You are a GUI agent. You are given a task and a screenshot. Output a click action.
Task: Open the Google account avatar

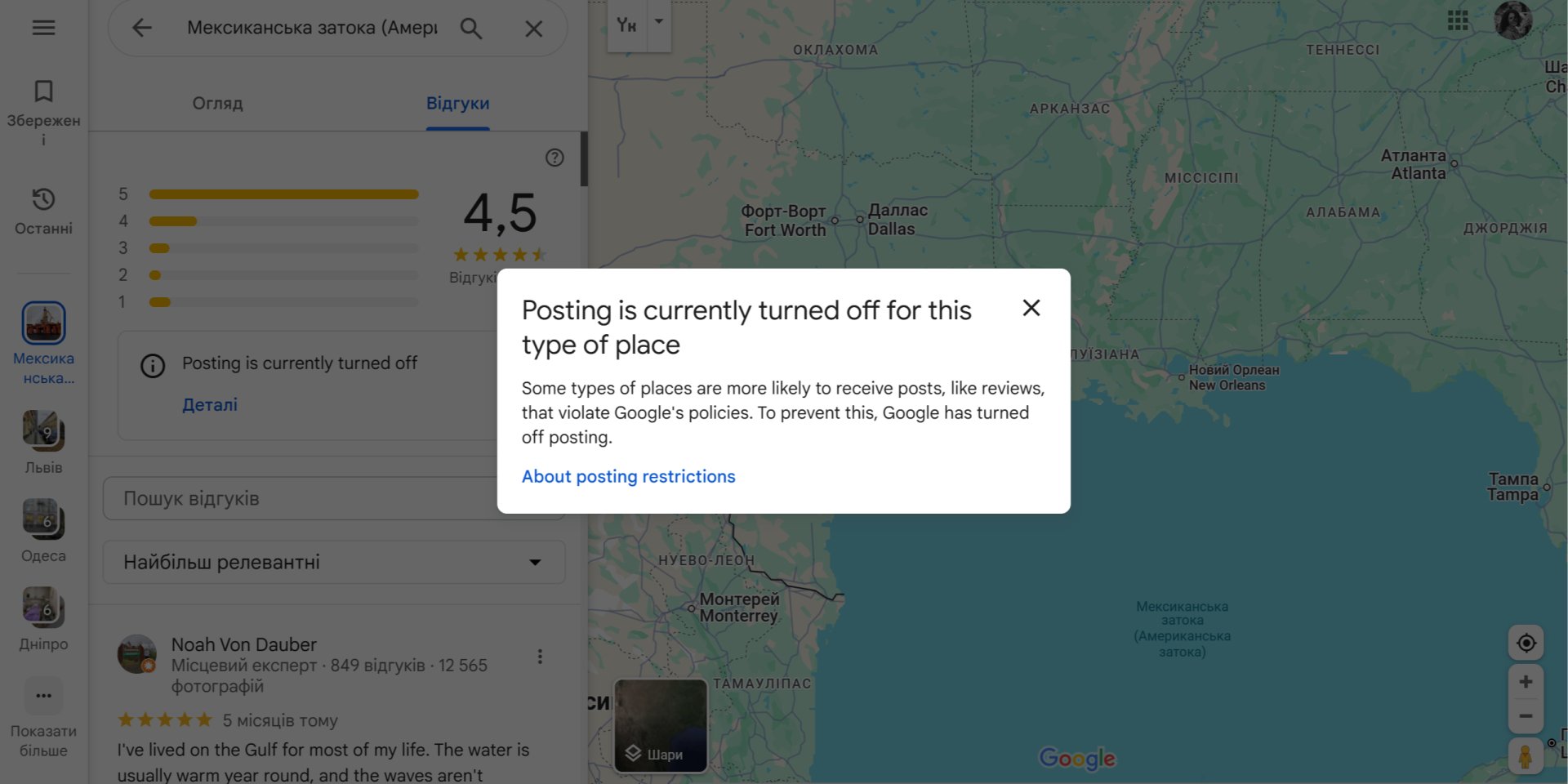(x=1513, y=20)
